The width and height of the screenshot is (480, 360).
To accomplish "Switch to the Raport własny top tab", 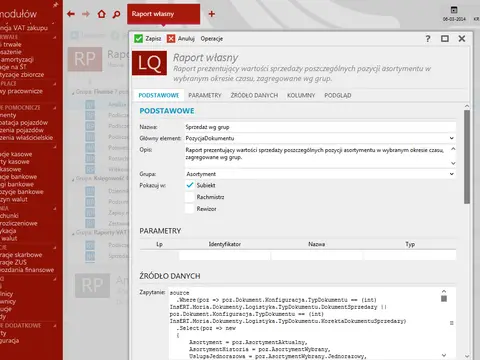I will pyautogui.click(x=163, y=14).
